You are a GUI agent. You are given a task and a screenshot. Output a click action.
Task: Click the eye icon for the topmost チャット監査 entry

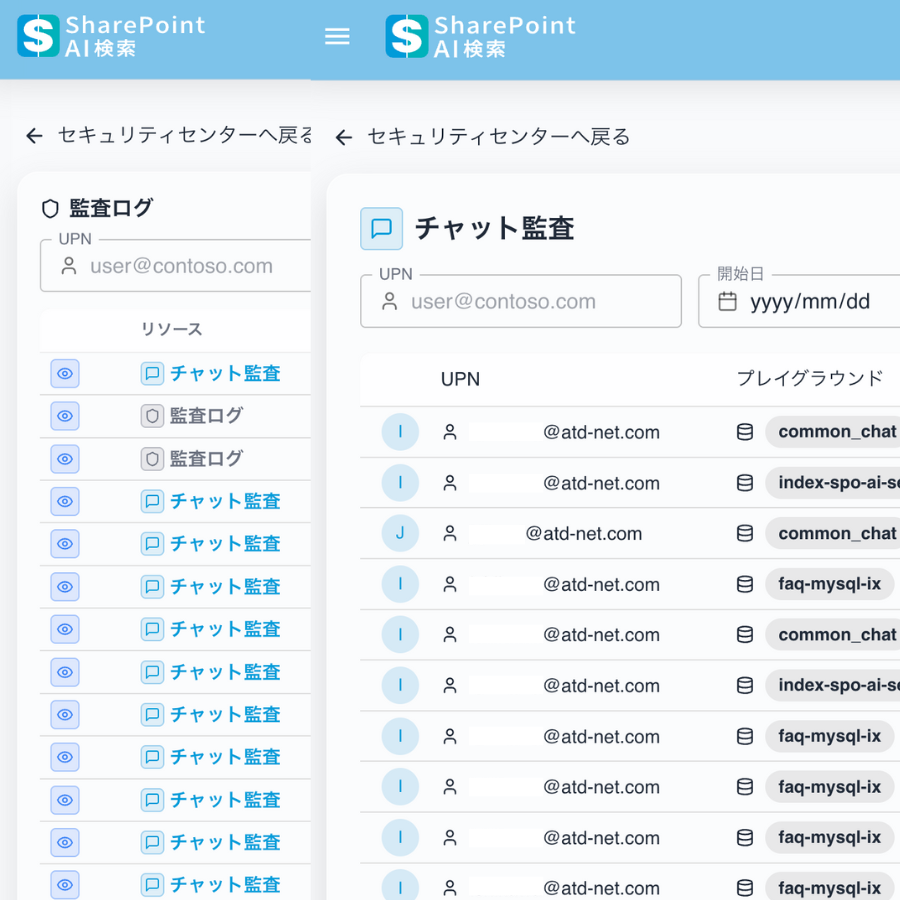tap(65, 373)
